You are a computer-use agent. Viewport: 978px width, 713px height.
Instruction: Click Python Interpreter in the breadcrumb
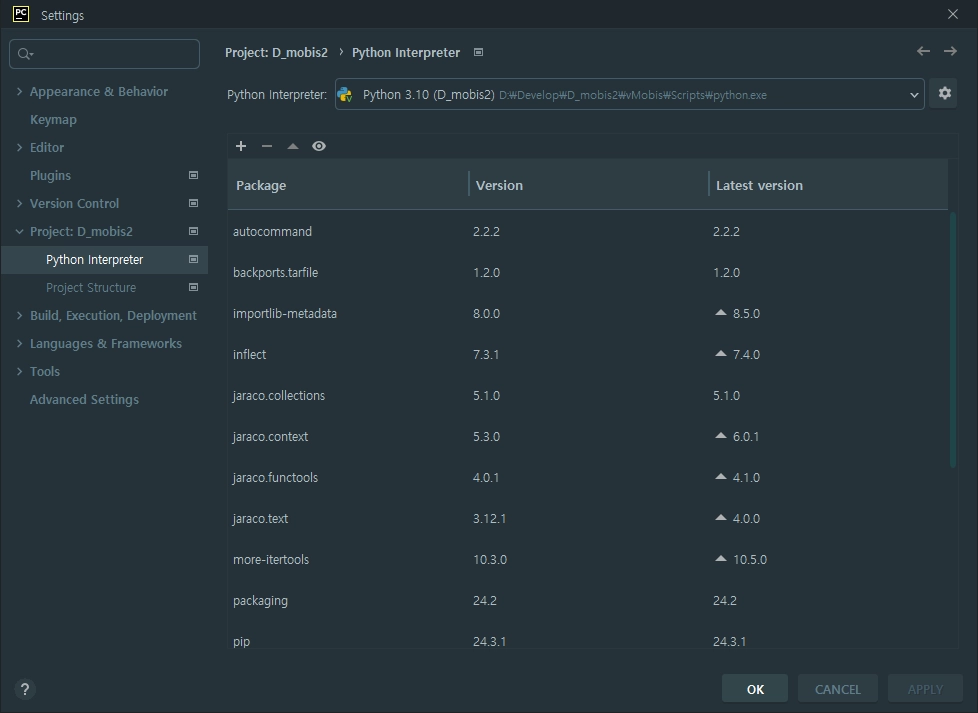(x=406, y=52)
